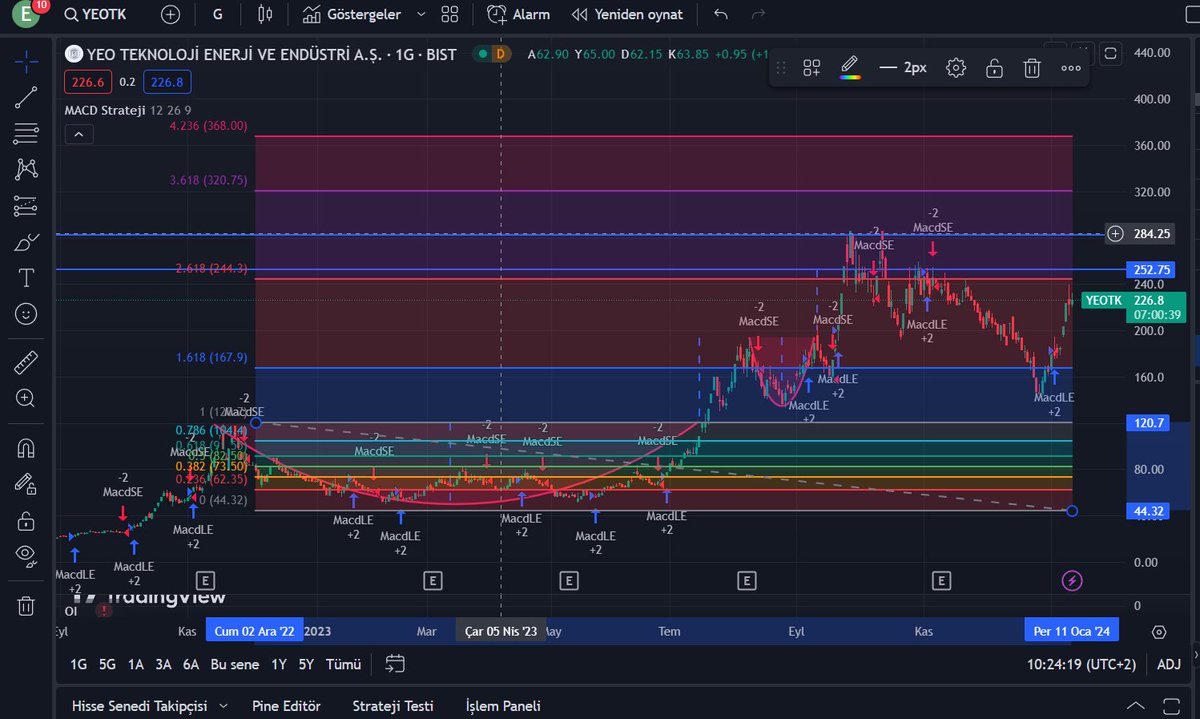Viewport: 1200px width, 719px height.
Task: Open the Strateji Testi tab
Action: [x=393, y=706]
